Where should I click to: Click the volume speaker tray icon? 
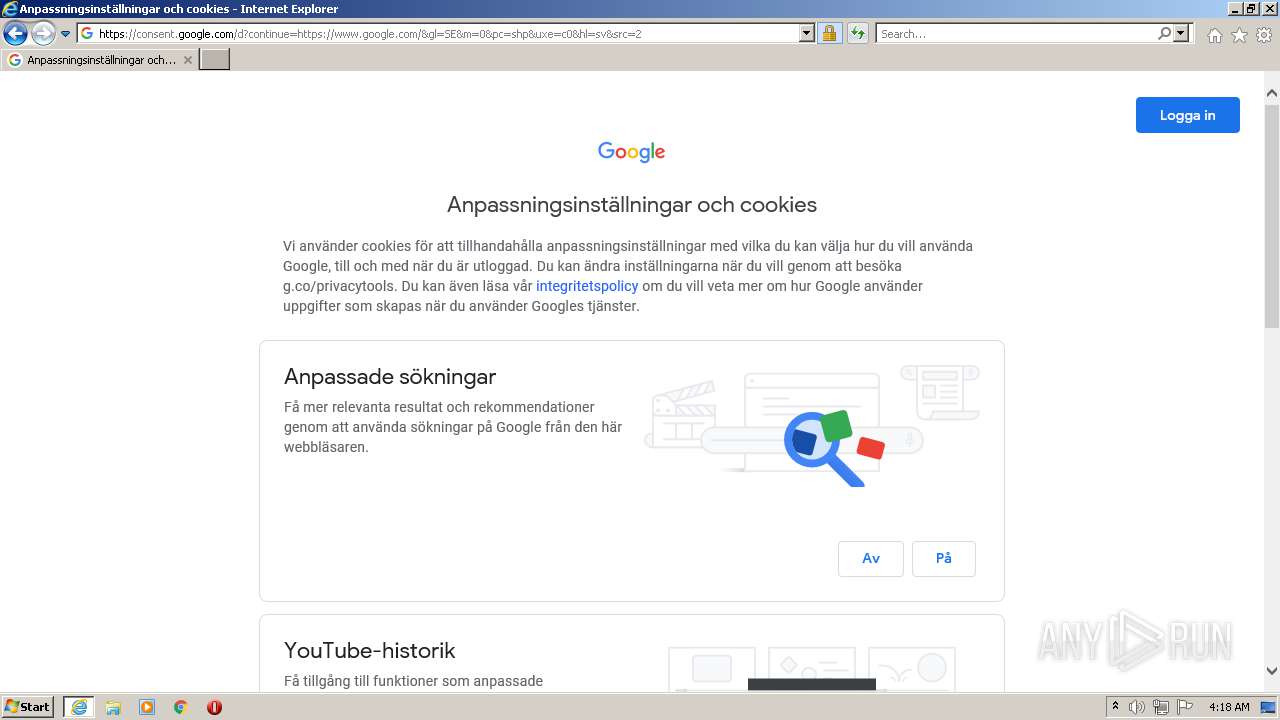(x=1136, y=707)
